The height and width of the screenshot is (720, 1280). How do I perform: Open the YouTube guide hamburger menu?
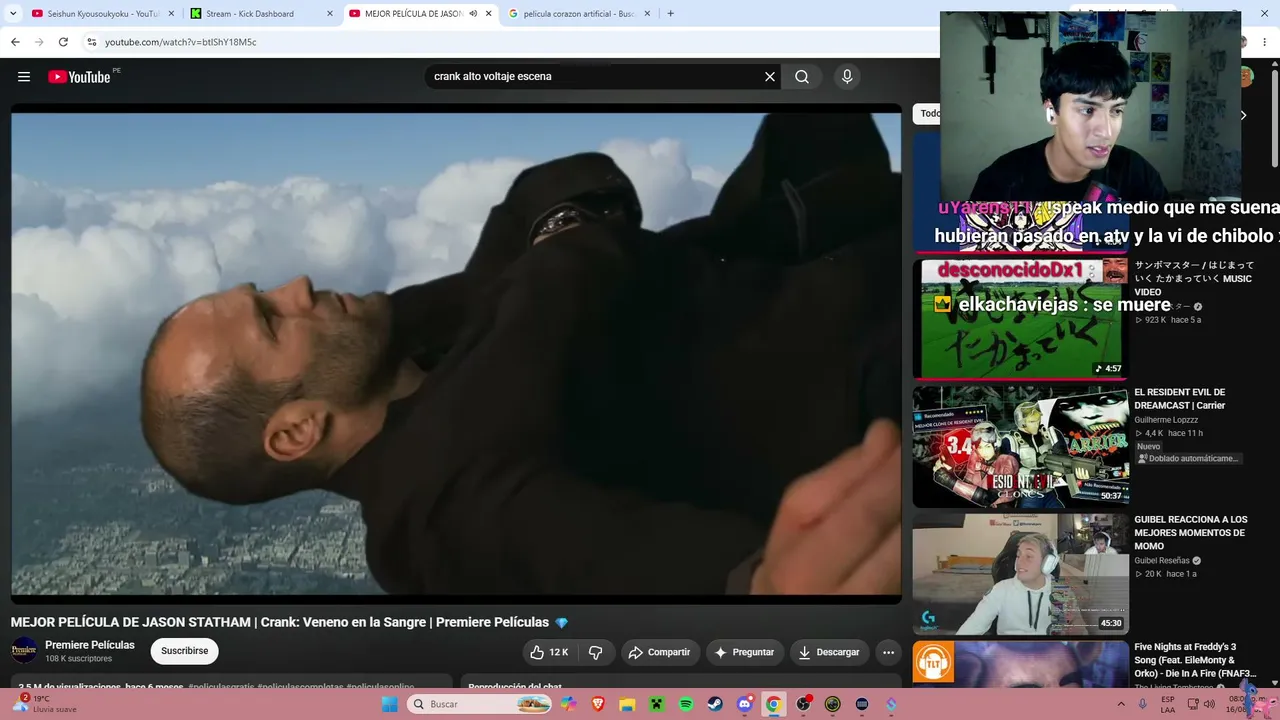(x=24, y=77)
